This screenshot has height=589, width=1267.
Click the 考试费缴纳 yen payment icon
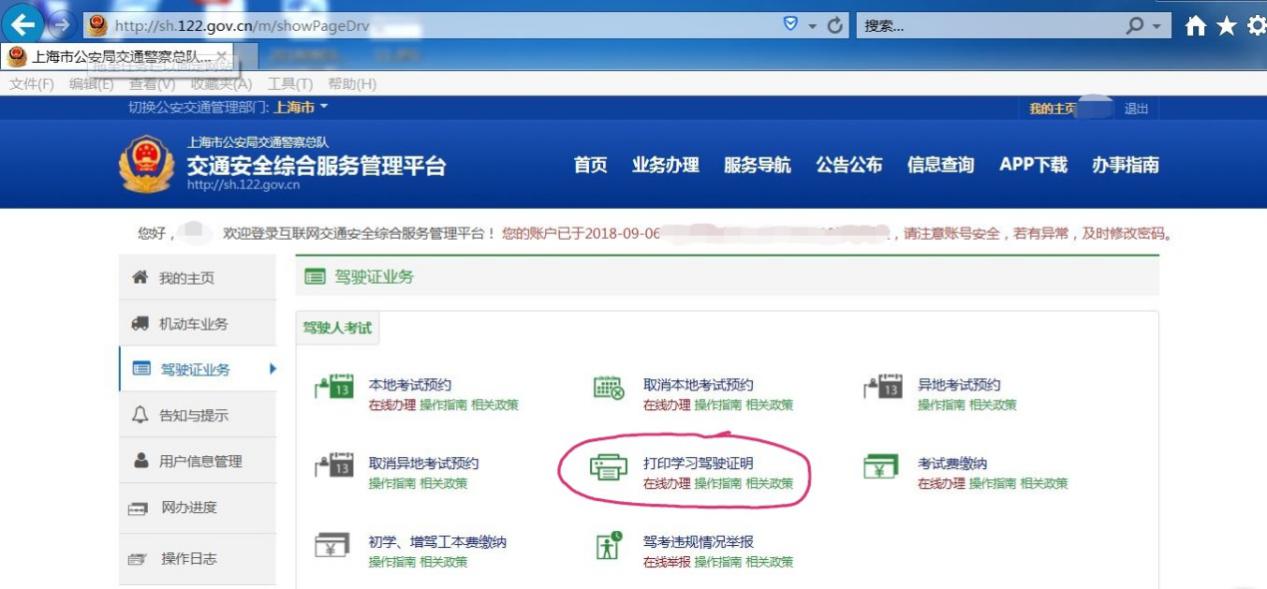881,466
